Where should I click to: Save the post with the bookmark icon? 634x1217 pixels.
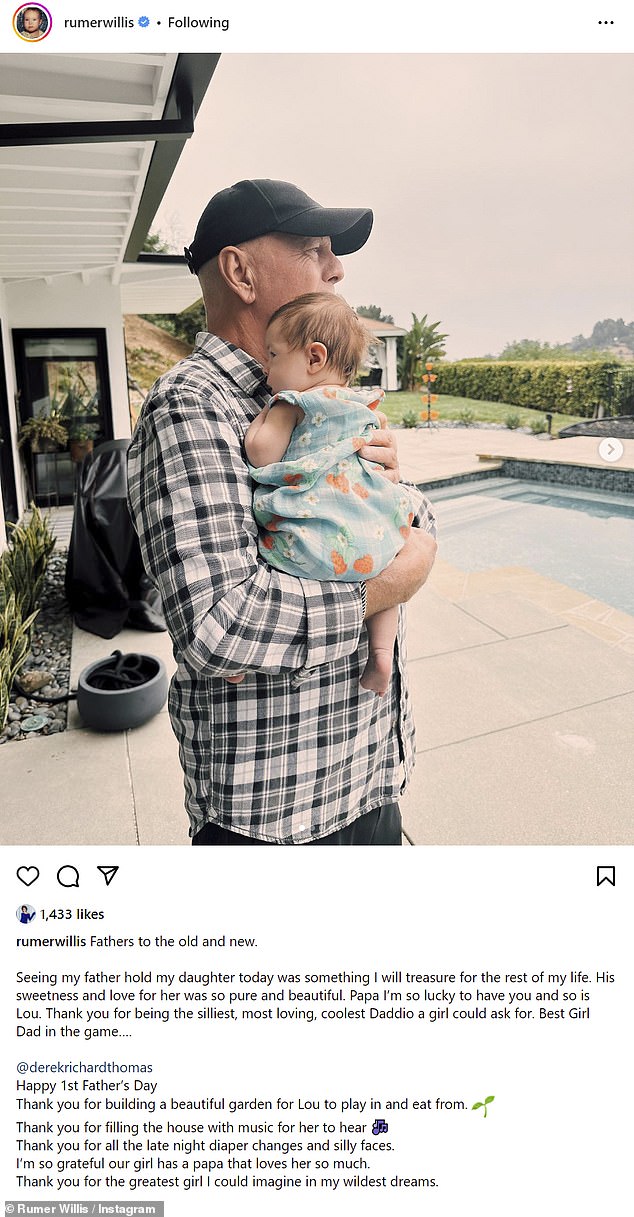[x=606, y=876]
